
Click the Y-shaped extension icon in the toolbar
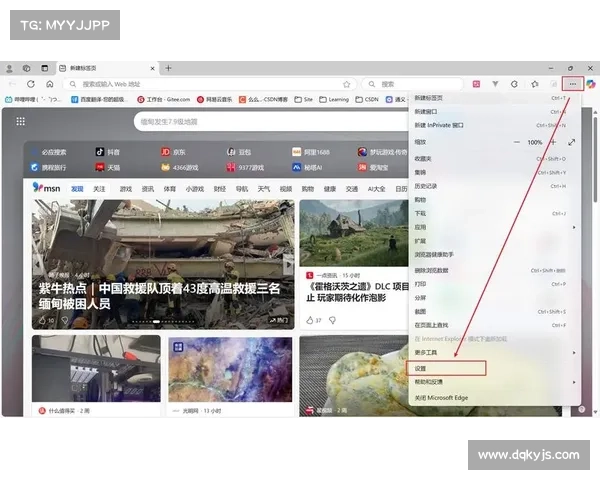coord(495,84)
